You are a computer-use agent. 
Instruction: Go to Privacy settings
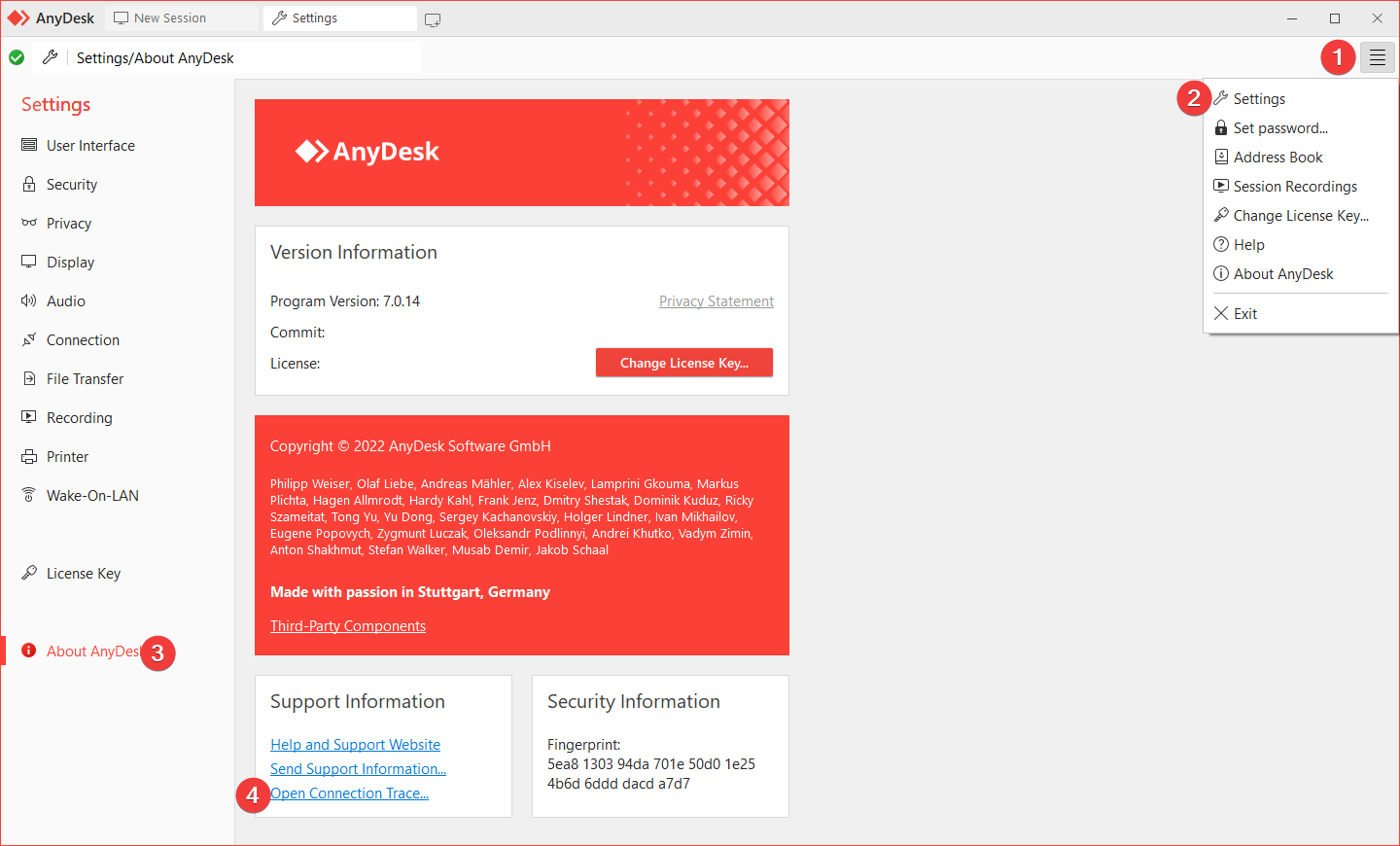[69, 223]
